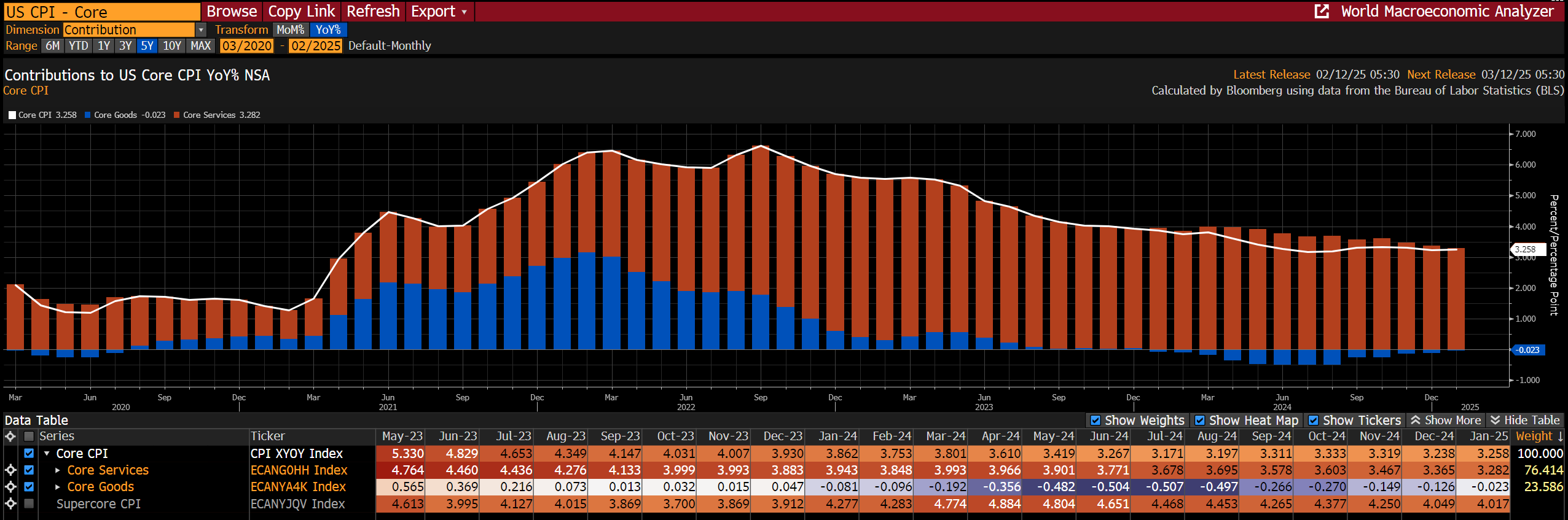Toggle the Show Weights checkbox
This screenshot has width=1568, height=520.
(1096, 421)
